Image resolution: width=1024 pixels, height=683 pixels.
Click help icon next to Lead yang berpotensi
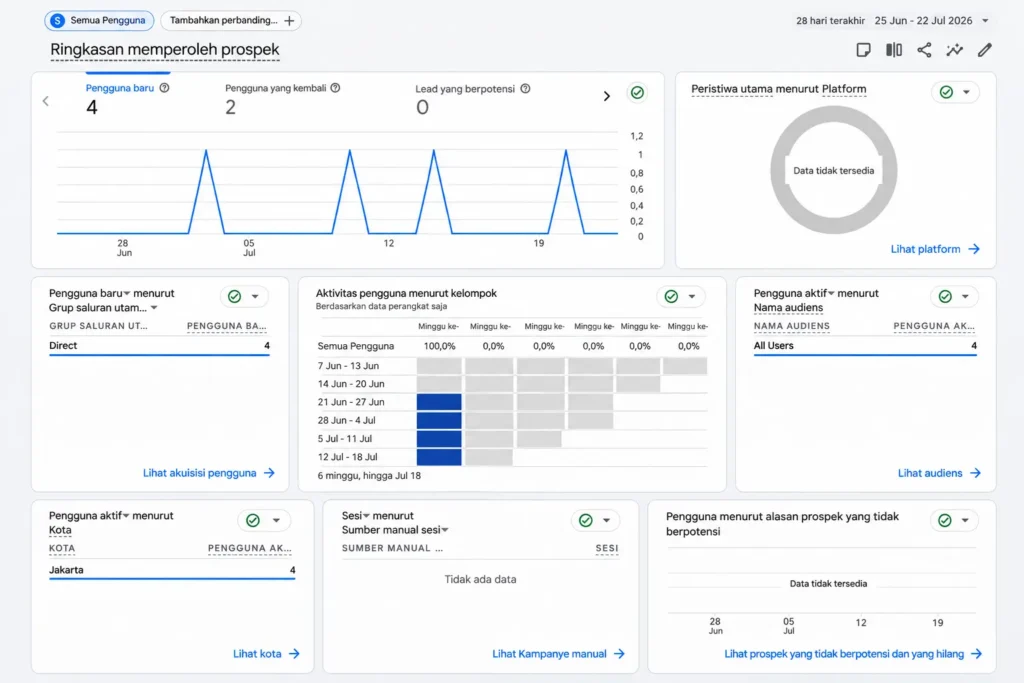point(525,88)
